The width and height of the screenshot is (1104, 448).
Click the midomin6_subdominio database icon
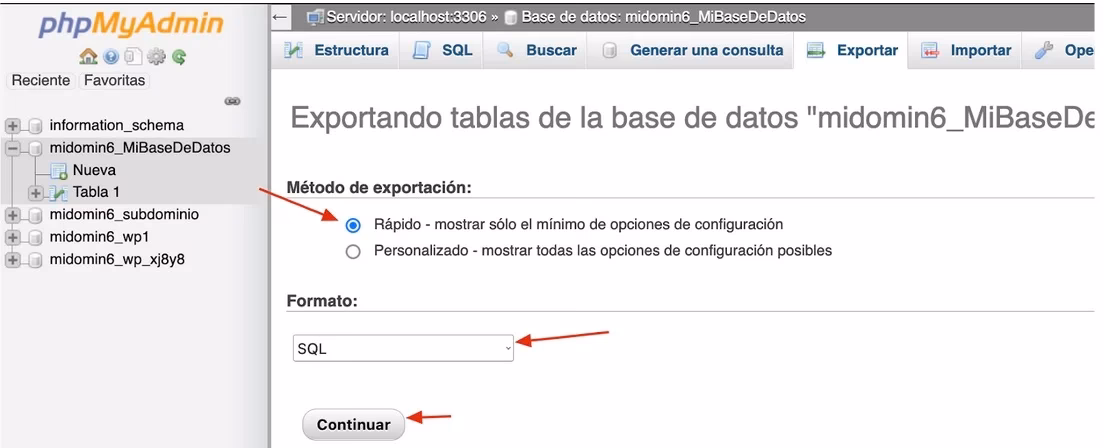point(35,215)
